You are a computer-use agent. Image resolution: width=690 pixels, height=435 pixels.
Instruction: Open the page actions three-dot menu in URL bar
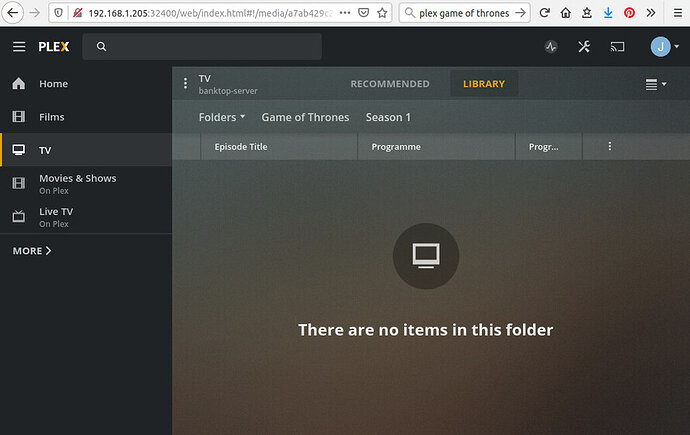point(345,13)
